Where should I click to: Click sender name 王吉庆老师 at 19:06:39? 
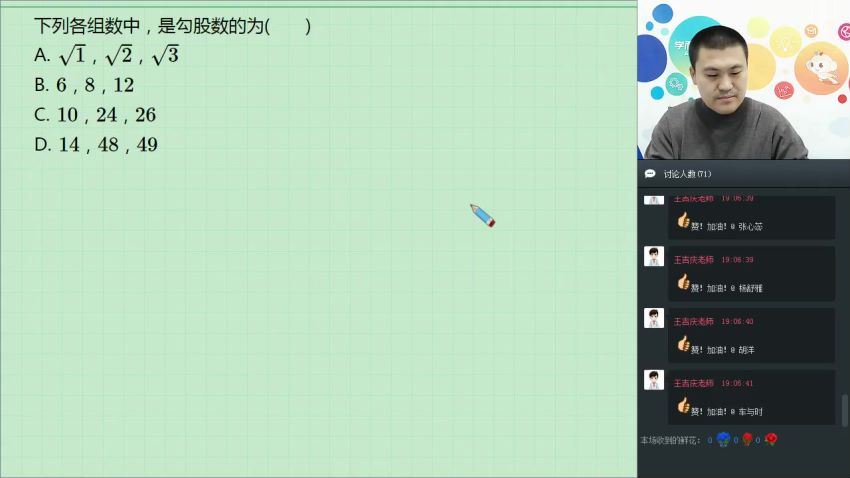point(694,260)
